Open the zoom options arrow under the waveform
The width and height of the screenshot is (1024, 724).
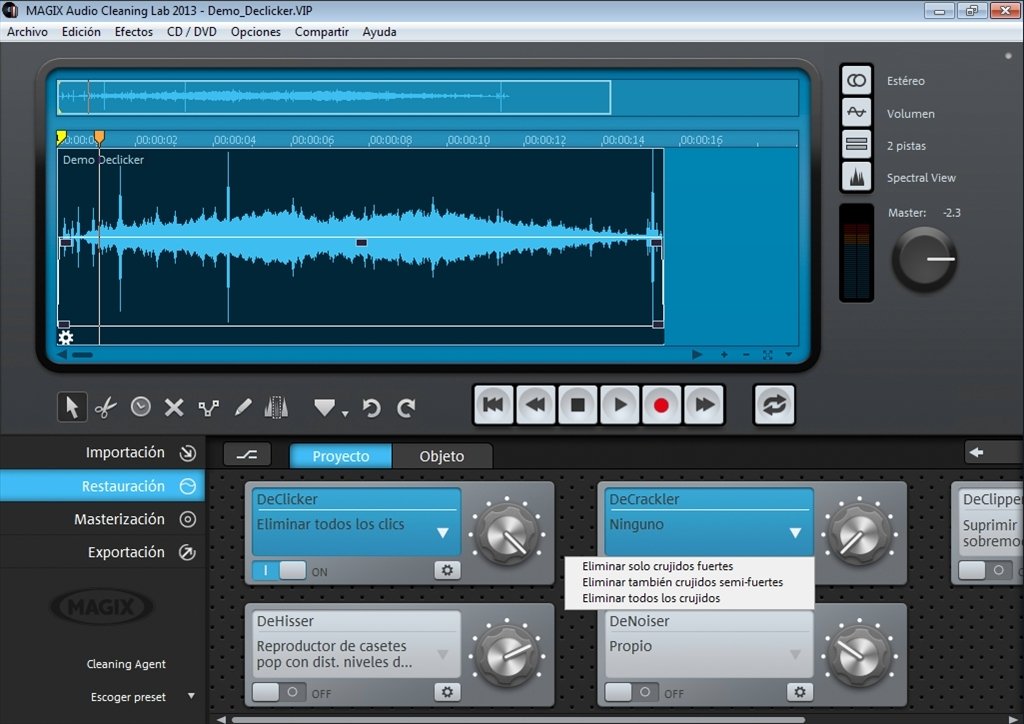click(x=789, y=354)
